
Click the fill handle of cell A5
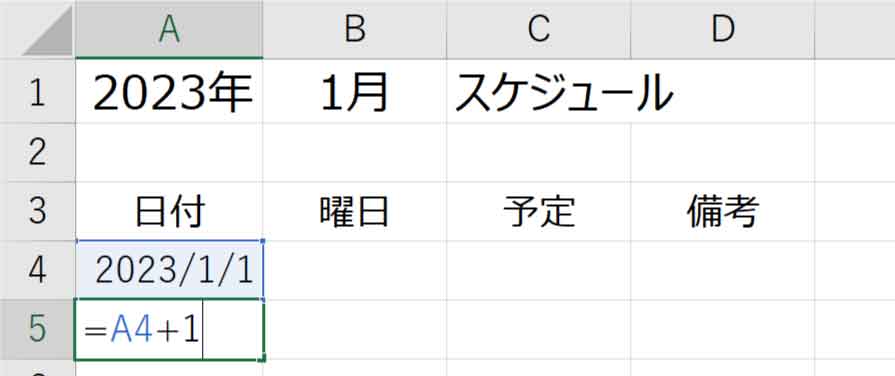click(264, 359)
